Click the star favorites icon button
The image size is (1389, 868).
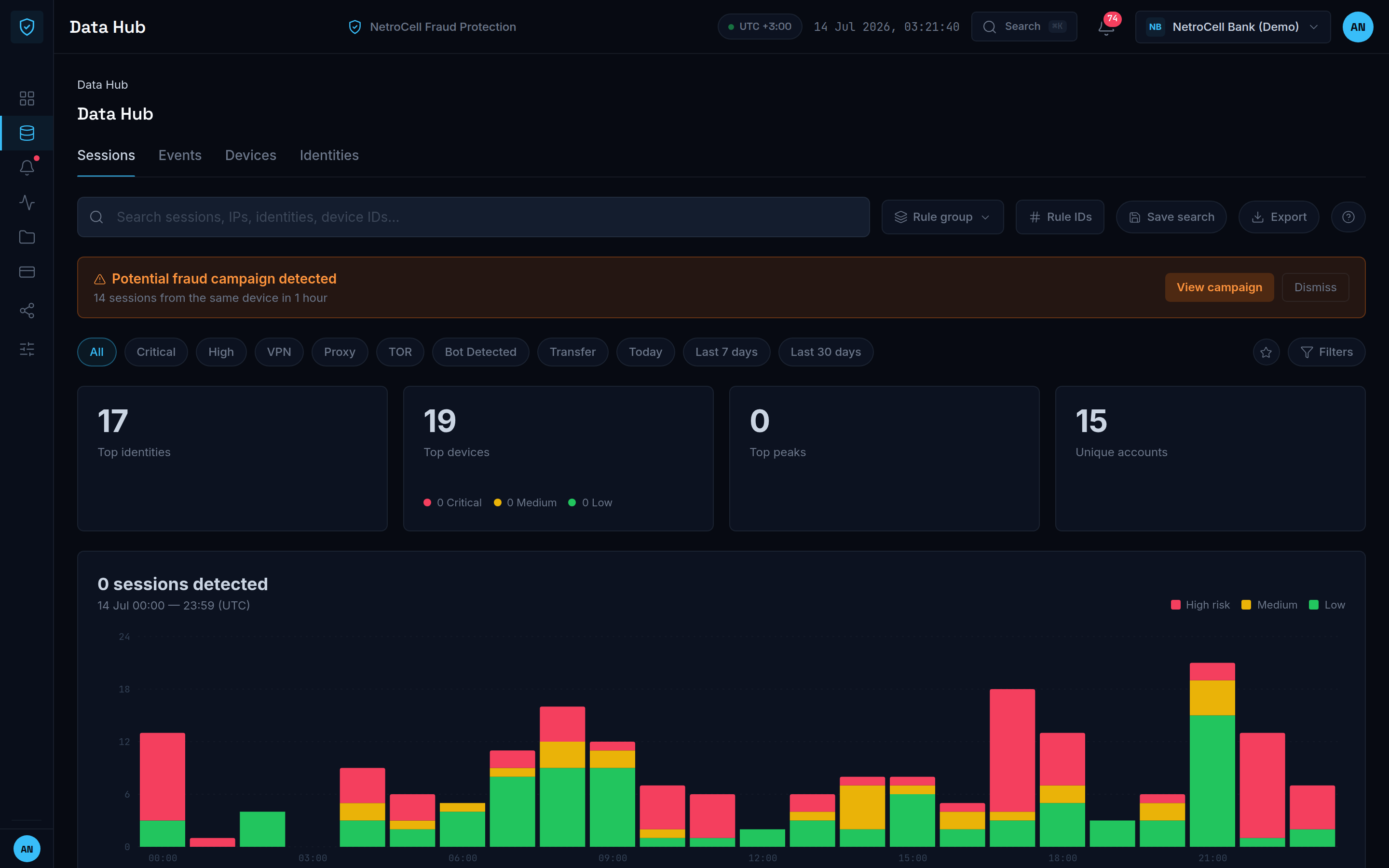click(1266, 352)
